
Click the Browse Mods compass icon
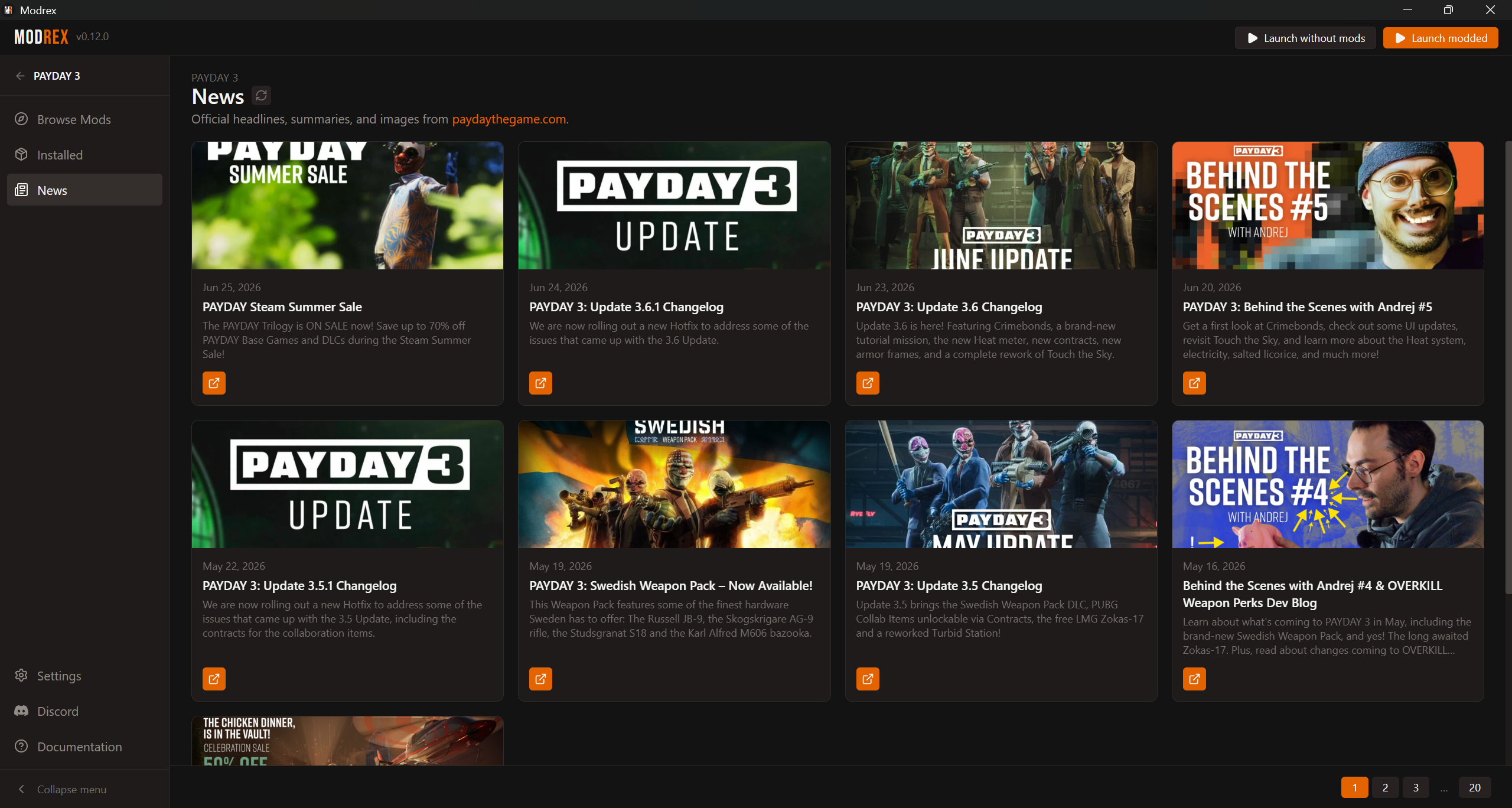click(x=21, y=119)
